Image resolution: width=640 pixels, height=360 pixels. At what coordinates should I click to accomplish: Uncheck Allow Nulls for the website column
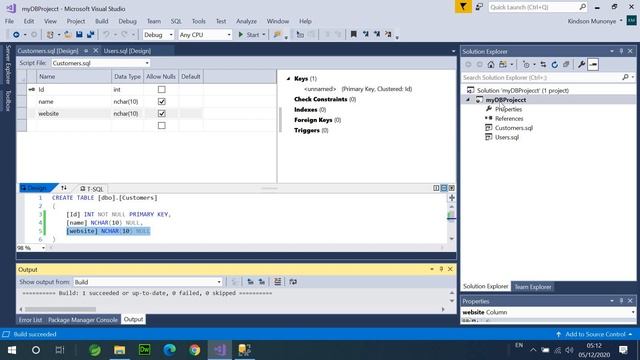click(162, 113)
